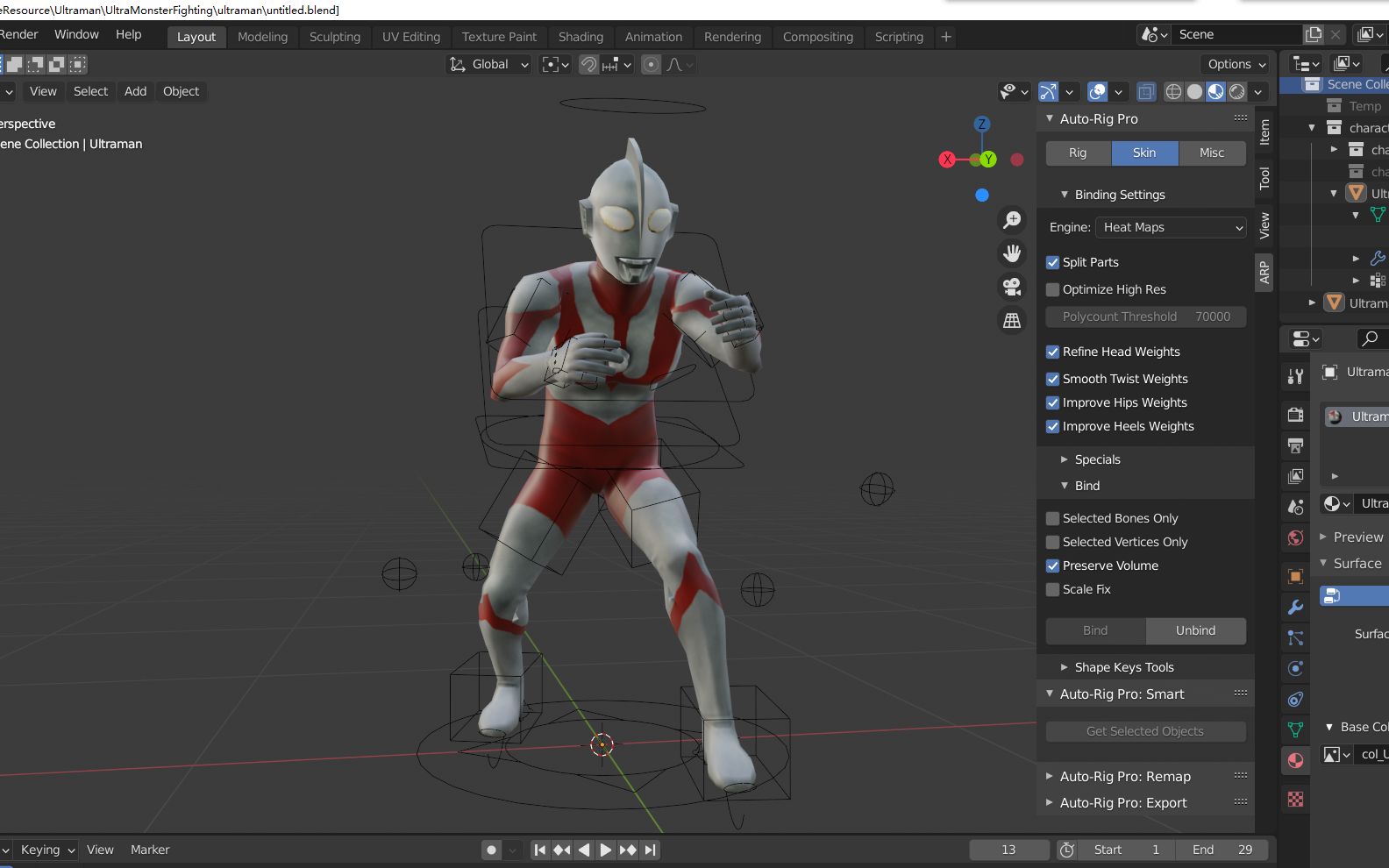1389x868 pixels.
Task: Open the Object properties tab icon
Action: (1295, 576)
